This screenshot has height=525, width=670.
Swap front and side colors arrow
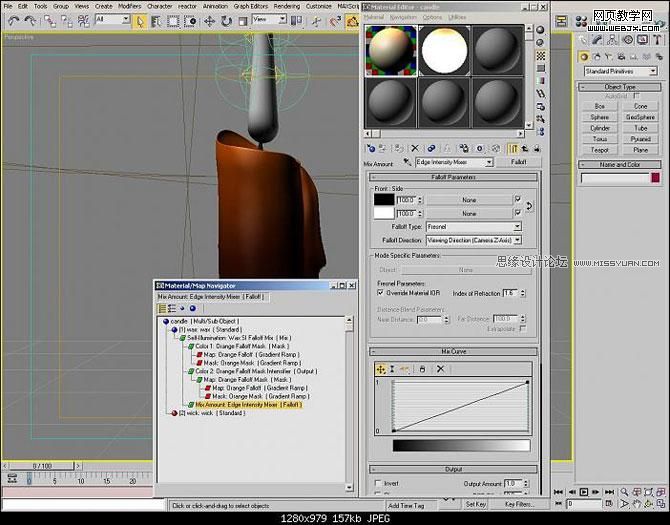pyautogui.click(x=529, y=206)
